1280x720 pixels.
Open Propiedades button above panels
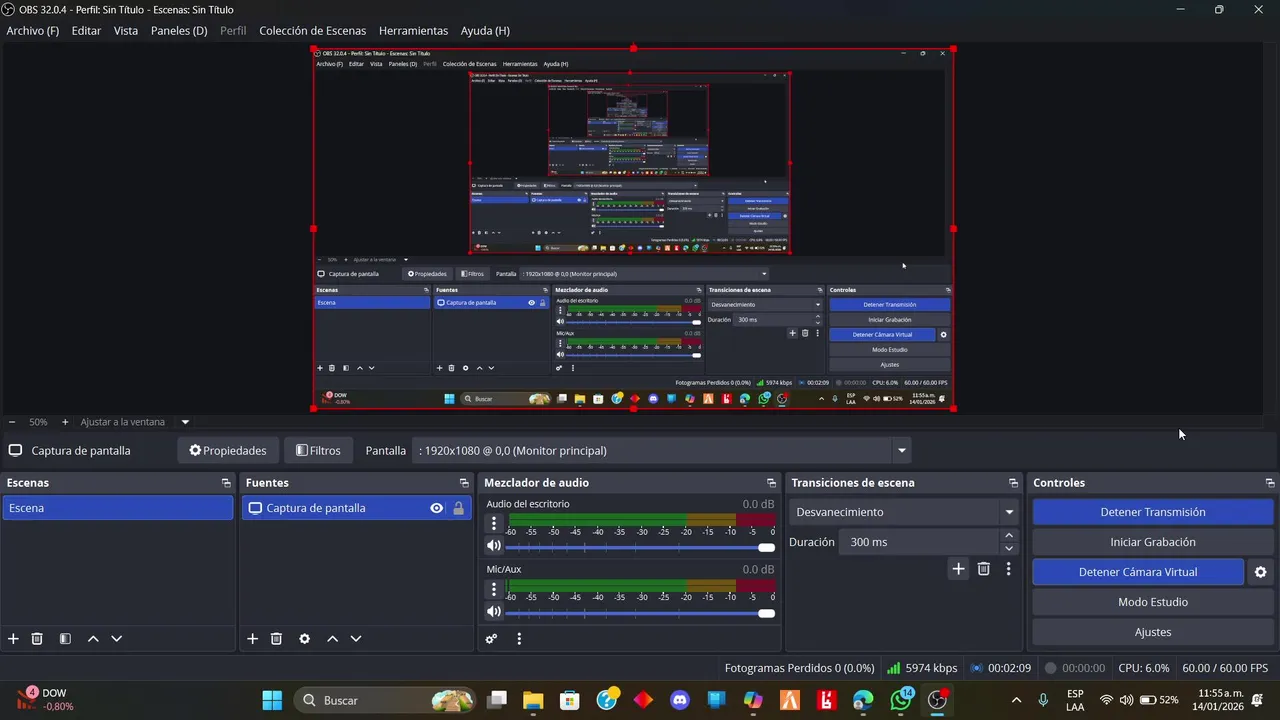[228, 451]
